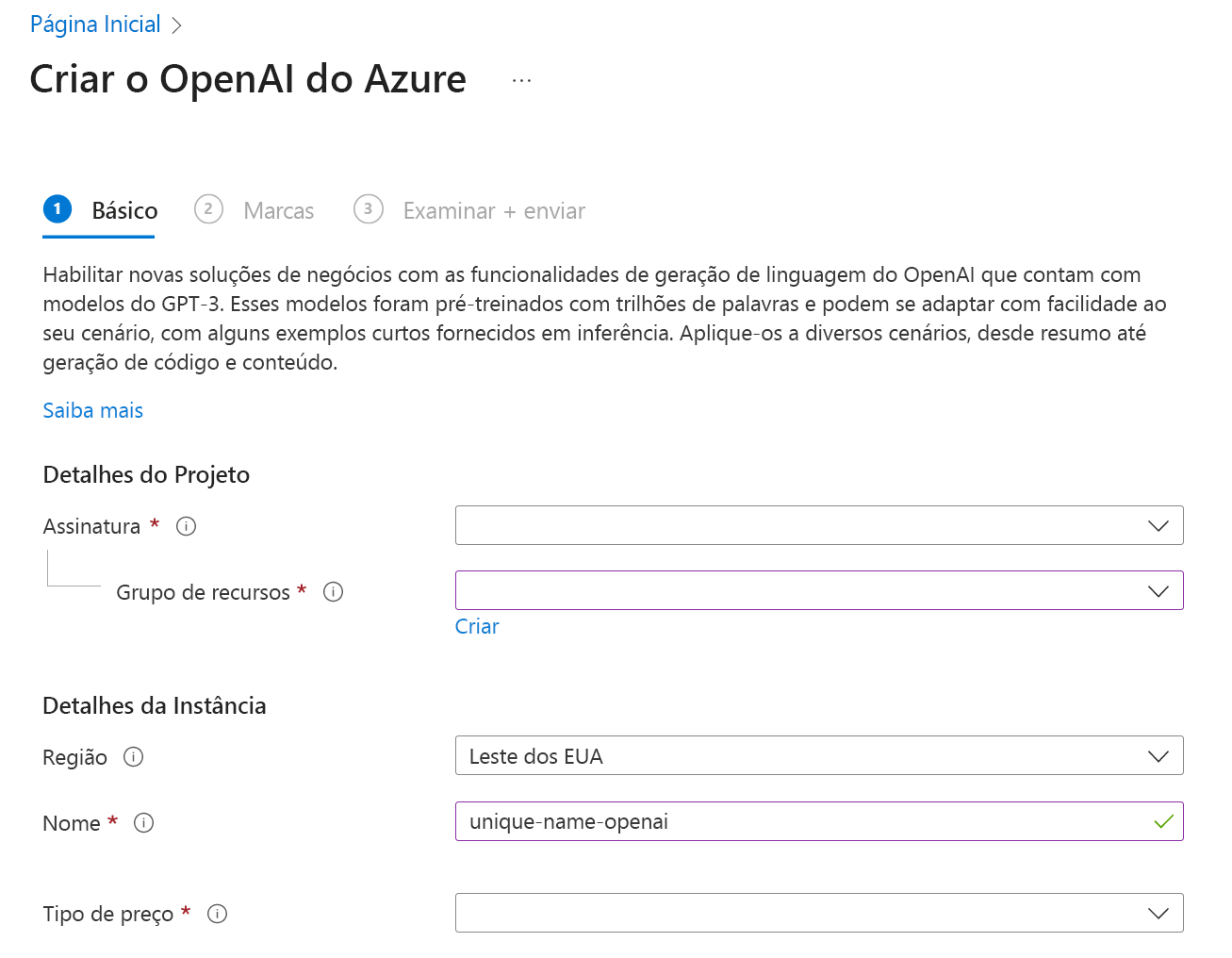
Task: Click the Assinatura info icon
Action: (x=187, y=526)
